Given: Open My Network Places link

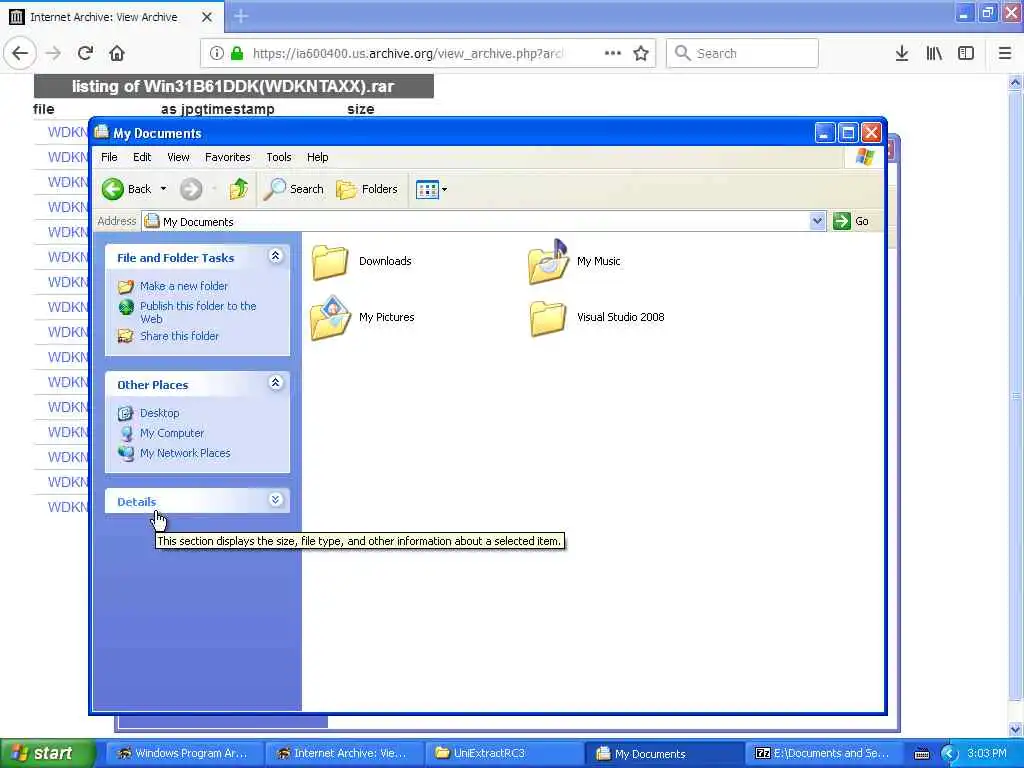Looking at the screenshot, I should pyautogui.click(x=185, y=453).
